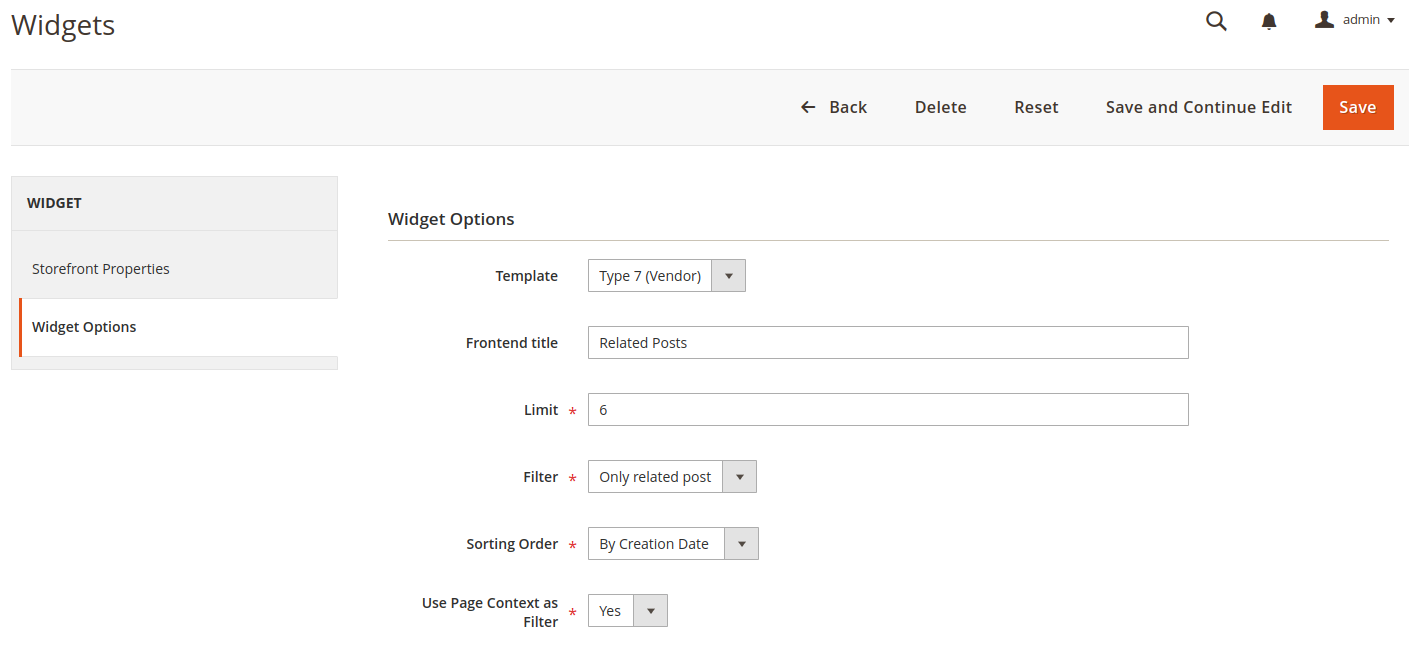Image resolution: width=1421 pixels, height=651 pixels.
Task: Open the notifications bell
Action: click(x=1269, y=21)
